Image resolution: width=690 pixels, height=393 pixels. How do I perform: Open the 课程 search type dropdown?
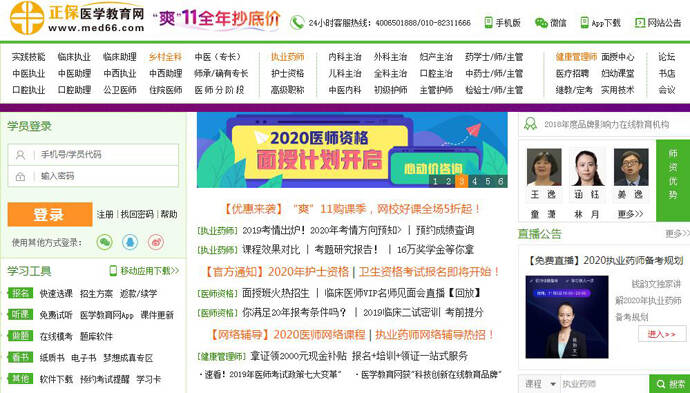pyautogui.click(x=540, y=384)
